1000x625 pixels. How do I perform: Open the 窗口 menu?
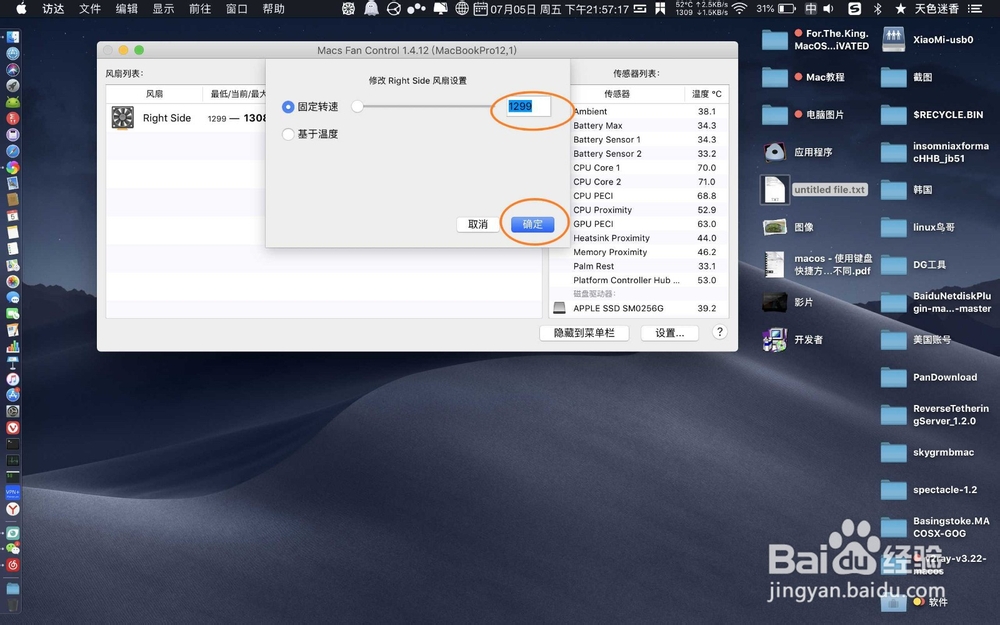[x=237, y=9]
